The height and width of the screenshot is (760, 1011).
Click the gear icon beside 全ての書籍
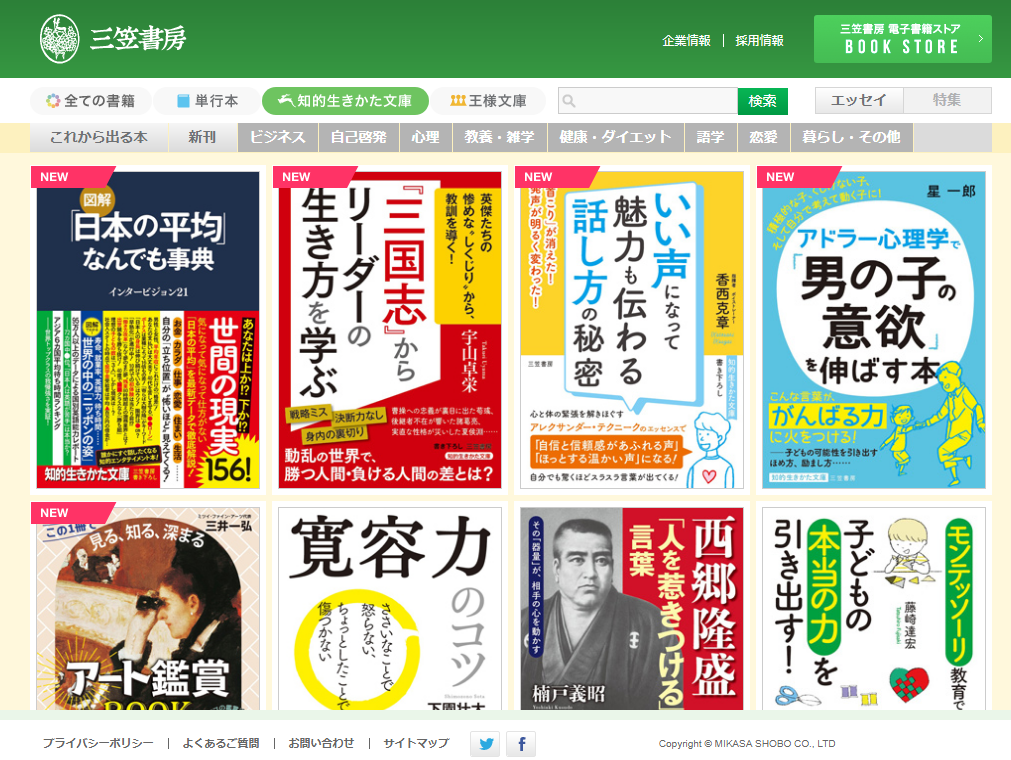pyautogui.click(x=55, y=101)
